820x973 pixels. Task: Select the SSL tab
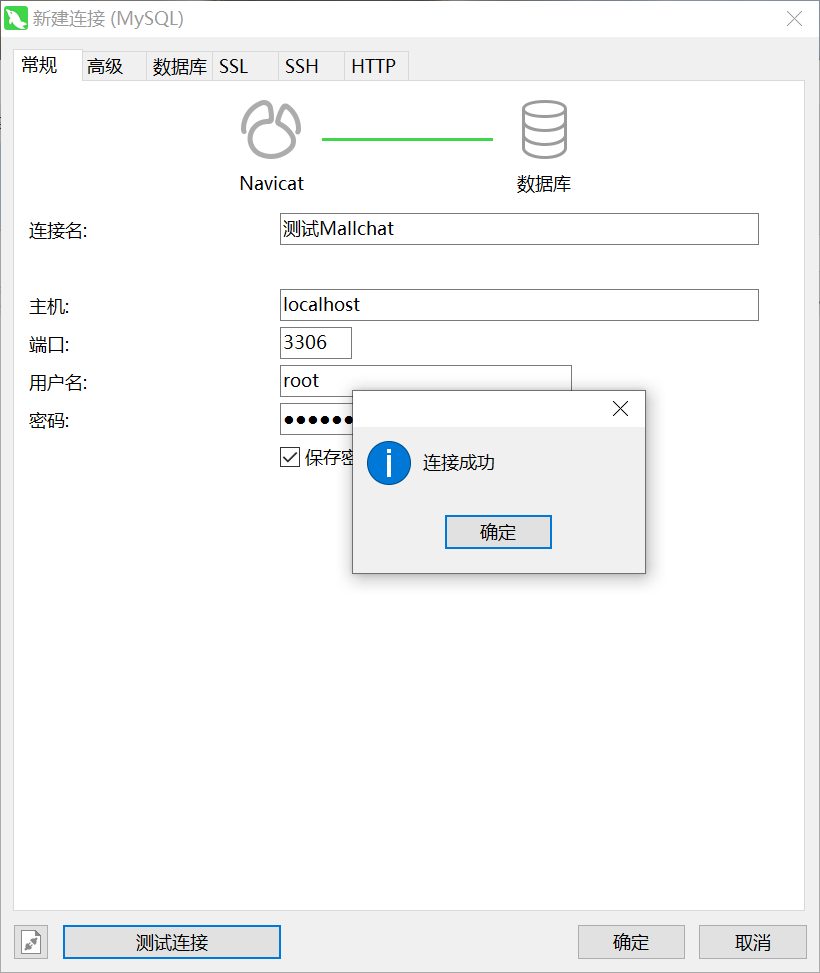233,66
